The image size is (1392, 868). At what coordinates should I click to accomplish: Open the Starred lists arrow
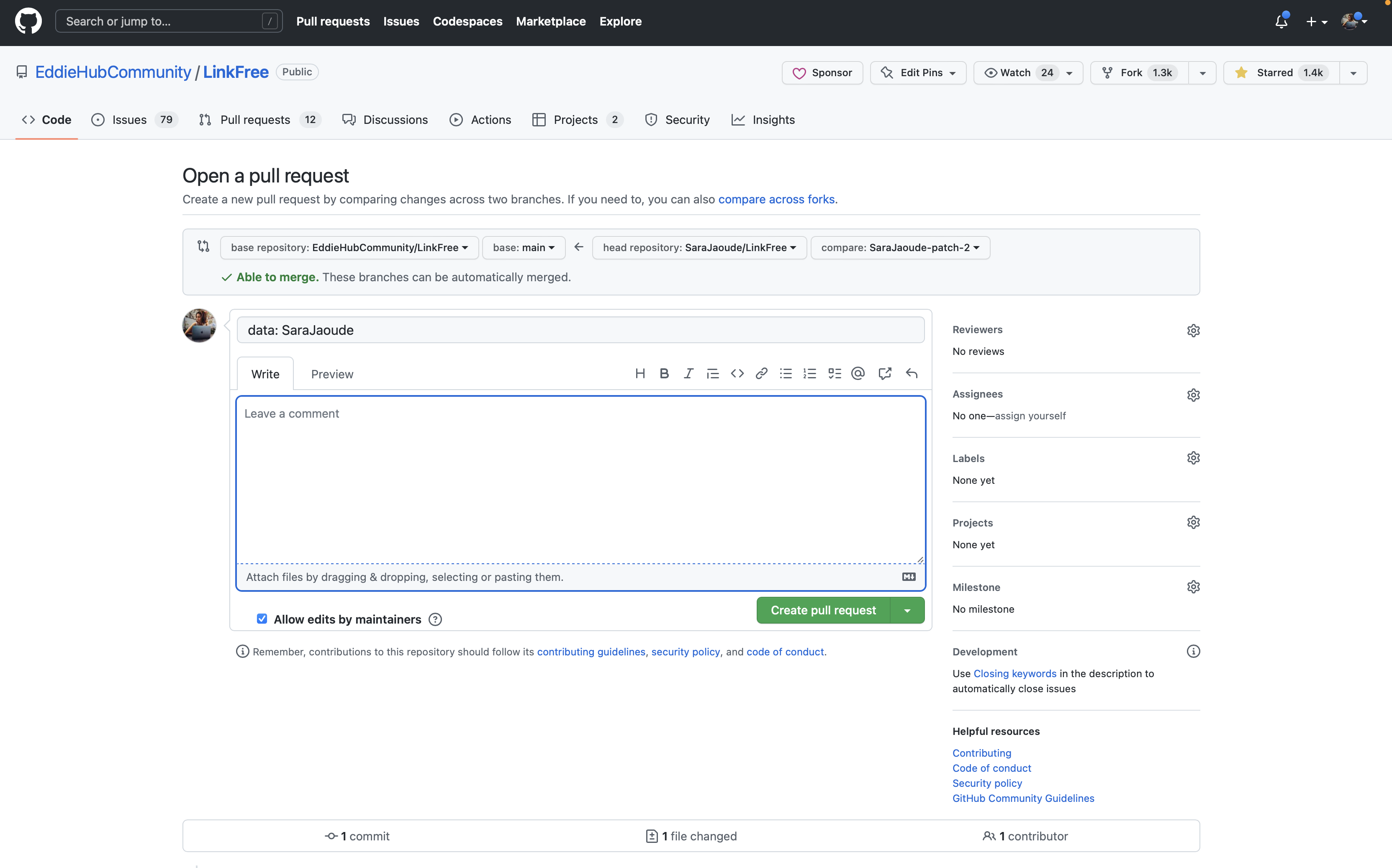[1353, 73]
